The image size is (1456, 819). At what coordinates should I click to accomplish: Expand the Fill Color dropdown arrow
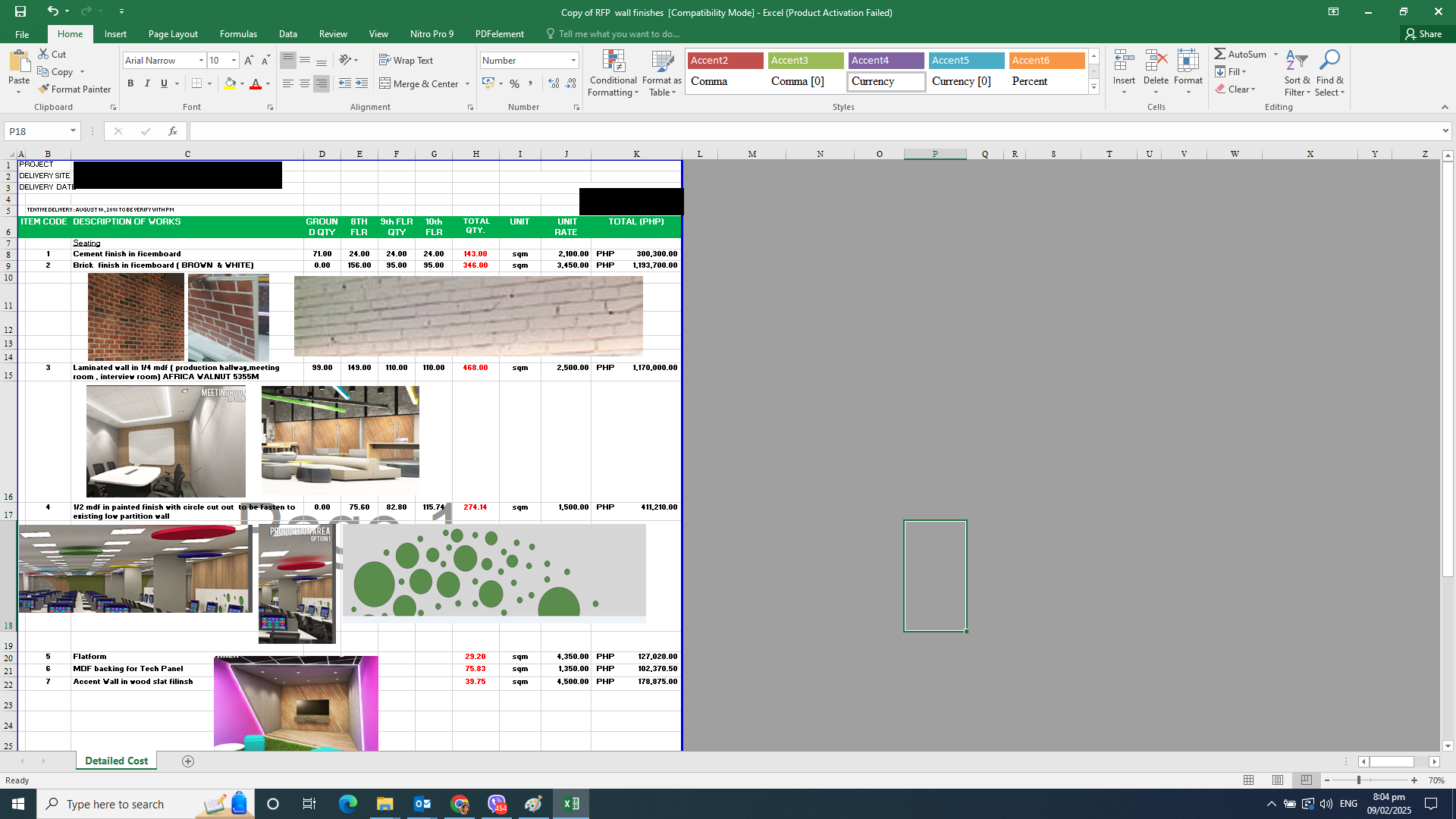click(x=240, y=84)
